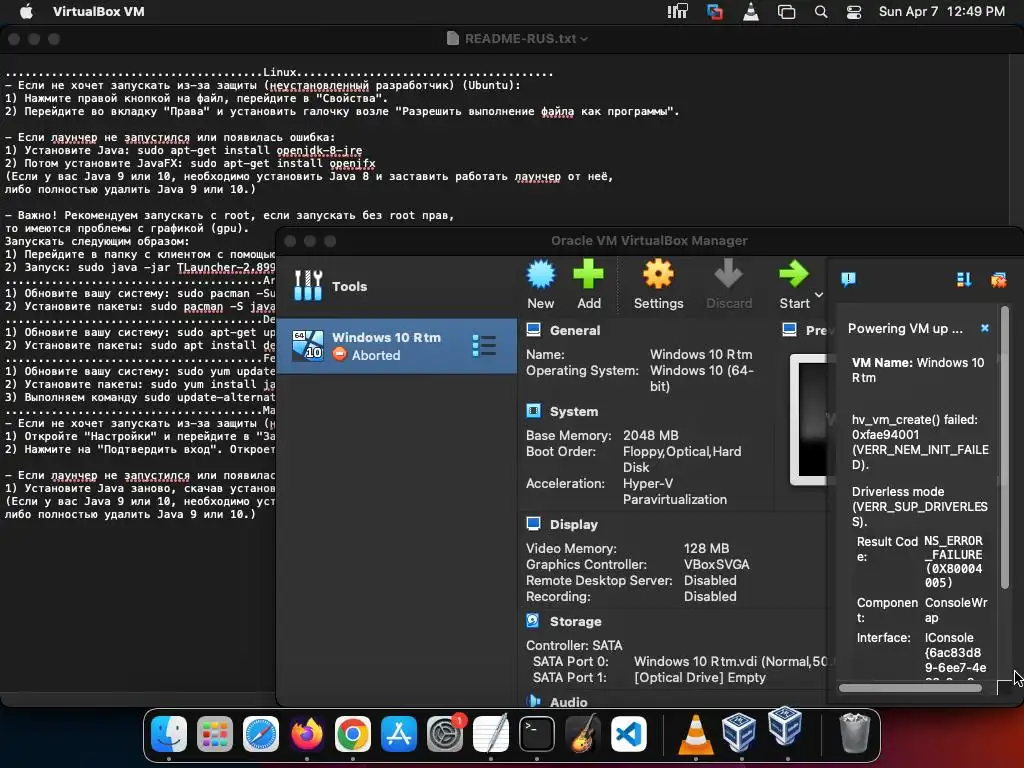Open the General section header link
The image size is (1024, 768).
click(575, 330)
